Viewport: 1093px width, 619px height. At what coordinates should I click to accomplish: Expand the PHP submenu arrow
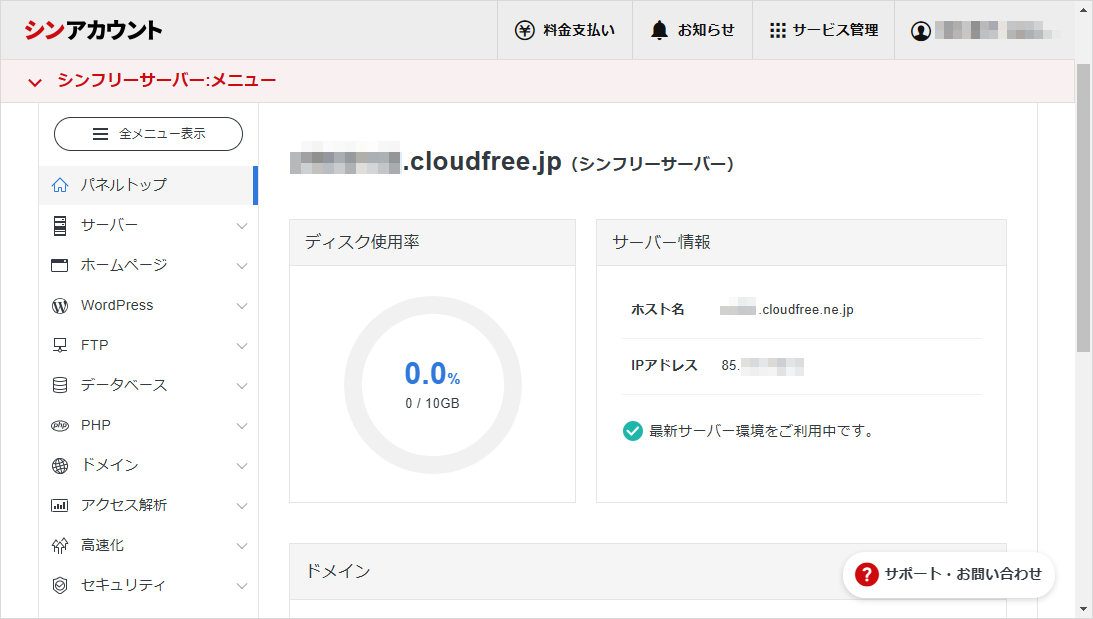[241, 426]
